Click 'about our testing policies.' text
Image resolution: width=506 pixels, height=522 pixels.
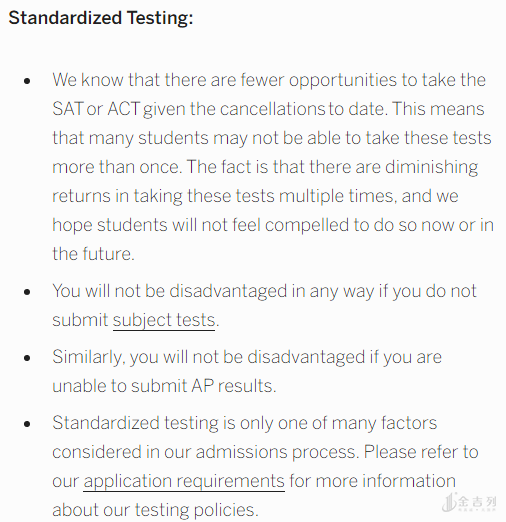coord(155,510)
